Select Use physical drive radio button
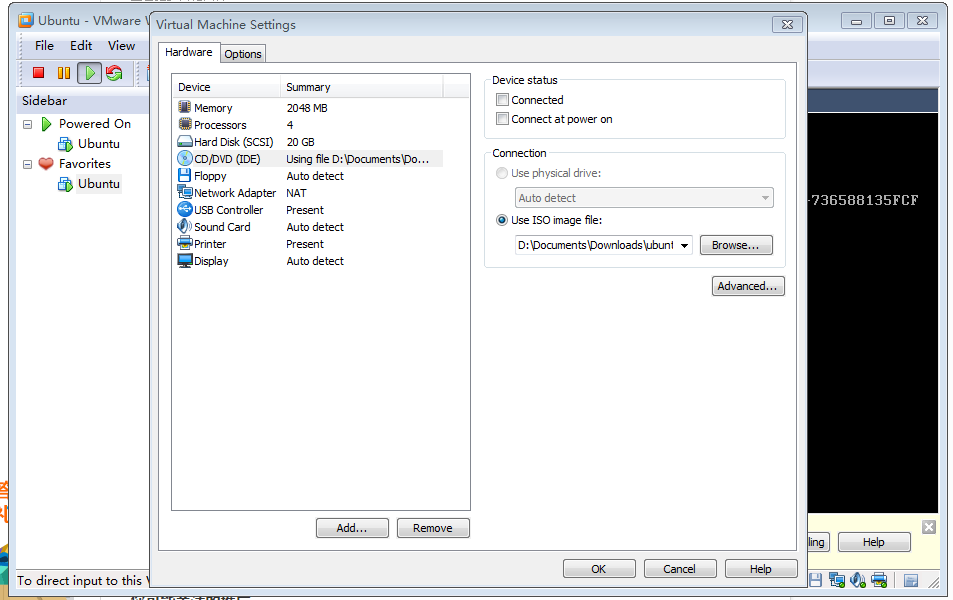953x600 pixels. [502, 173]
